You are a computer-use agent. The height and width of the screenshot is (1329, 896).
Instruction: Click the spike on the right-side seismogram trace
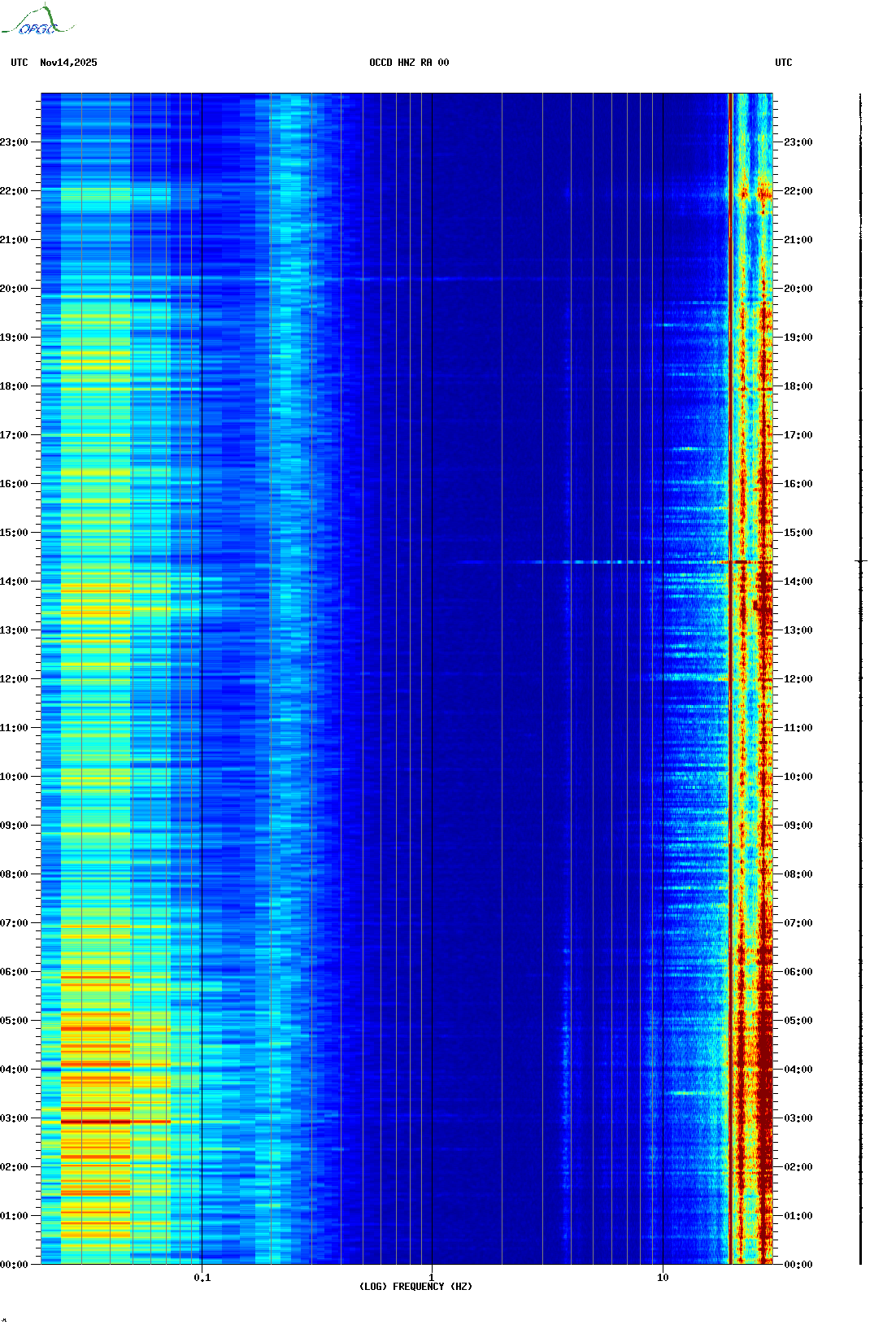861,561
